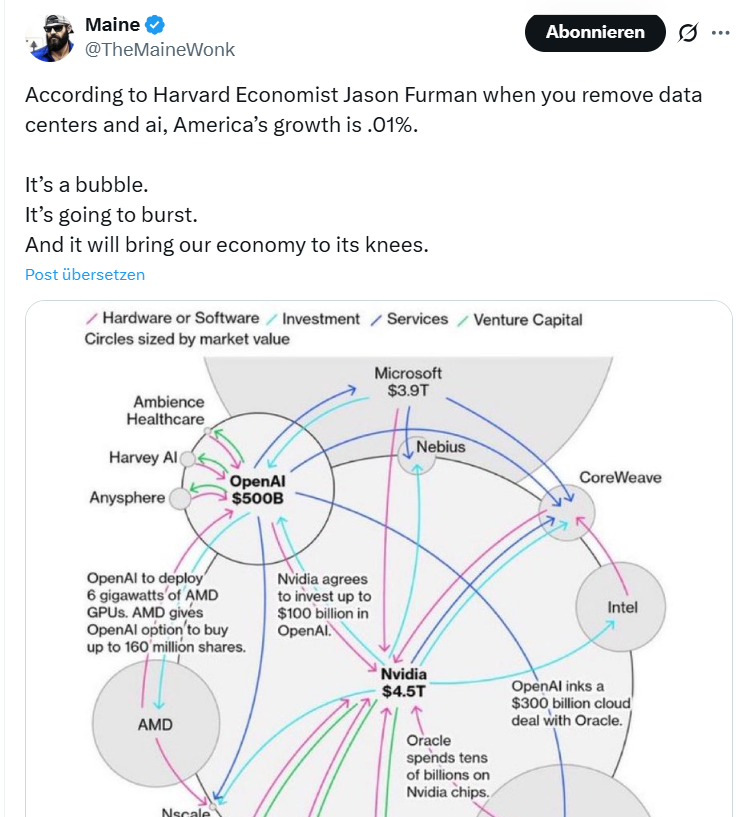Open the @TheMaineWonk handle

tap(160, 49)
